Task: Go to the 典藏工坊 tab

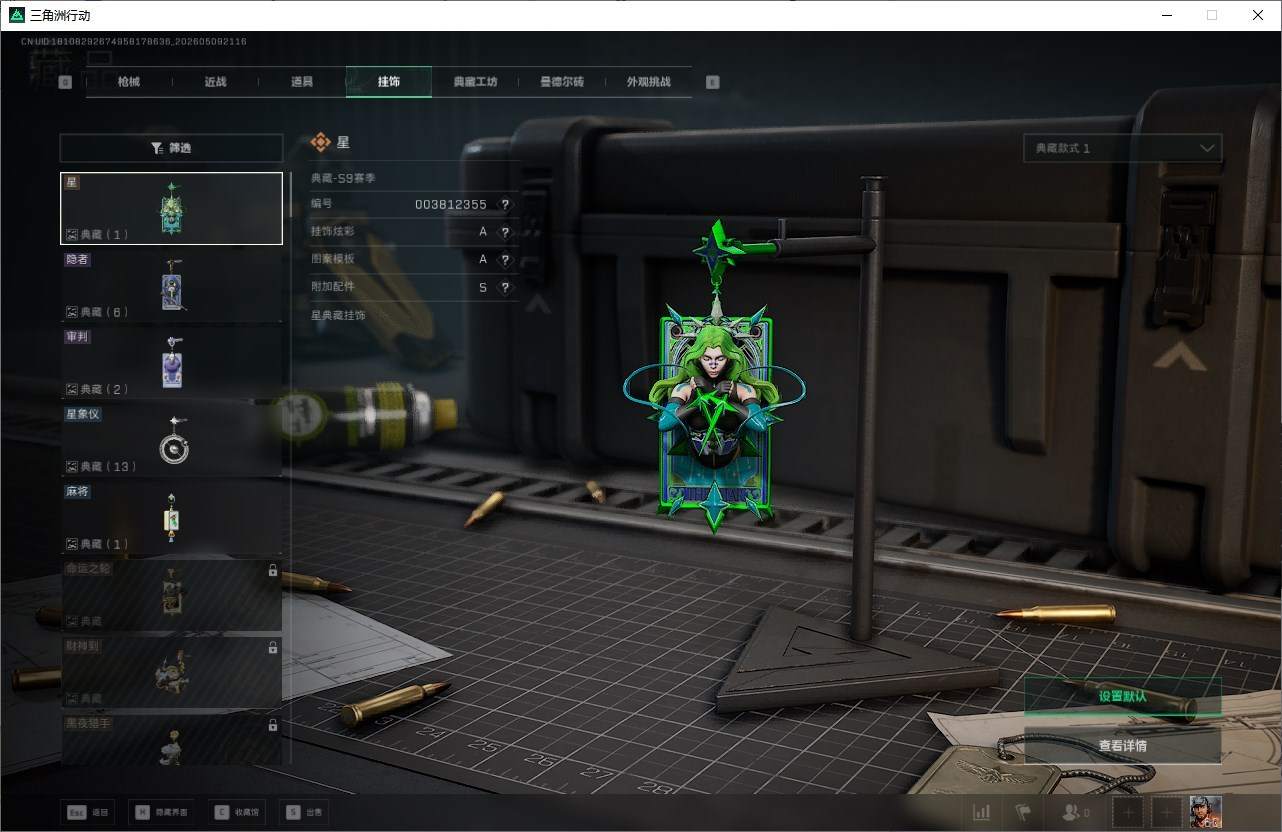Action: [x=475, y=82]
